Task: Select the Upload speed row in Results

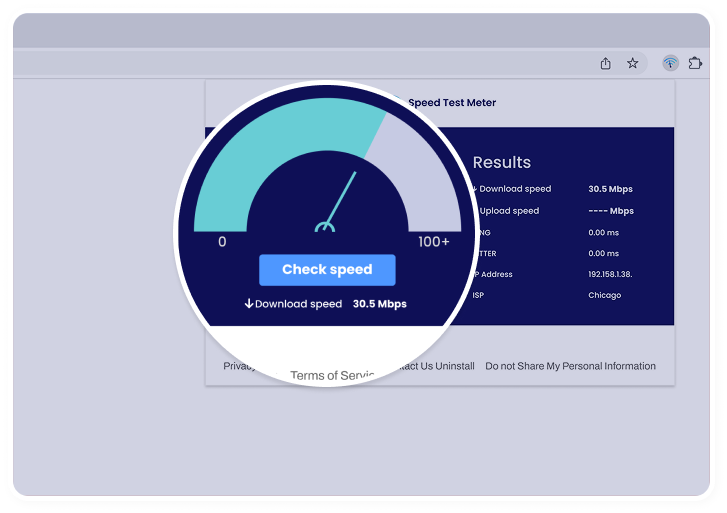Action: pyautogui.click(x=509, y=211)
